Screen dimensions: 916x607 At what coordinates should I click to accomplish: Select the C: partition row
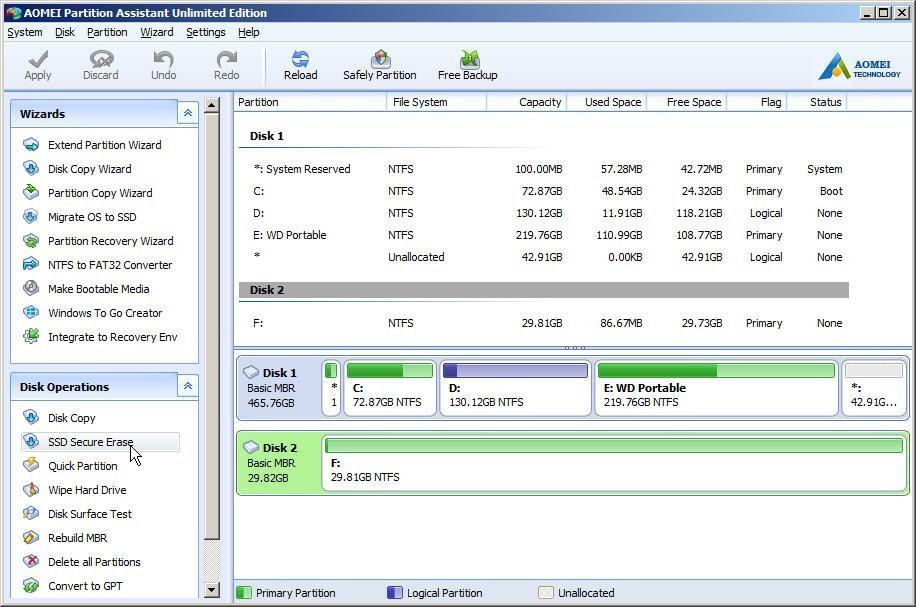coord(544,191)
